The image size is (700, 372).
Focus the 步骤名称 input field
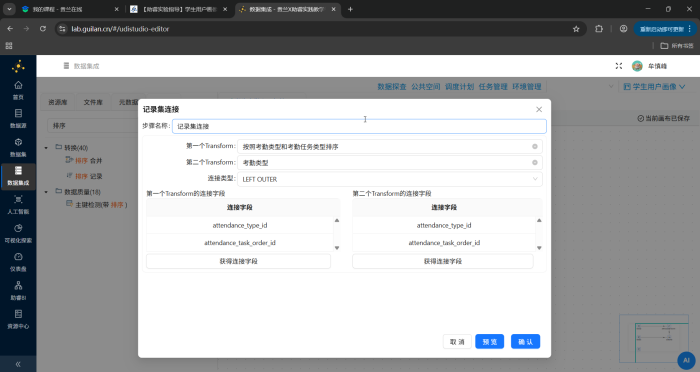(359, 126)
